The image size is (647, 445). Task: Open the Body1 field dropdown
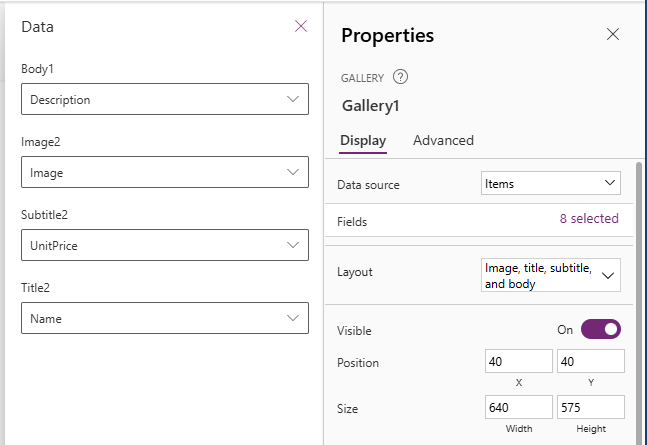coord(165,99)
